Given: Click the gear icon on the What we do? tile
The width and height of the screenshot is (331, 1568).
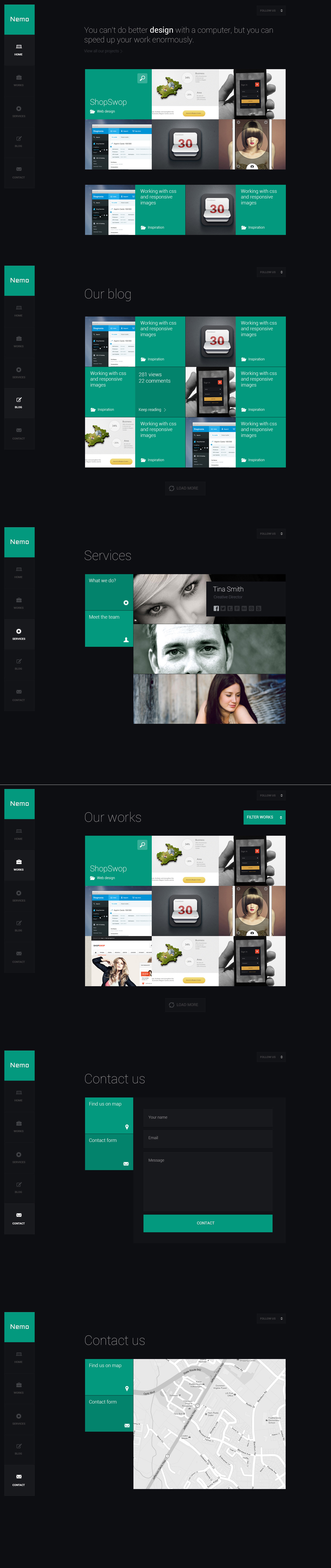Looking at the screenshot, I should point(126,603).
